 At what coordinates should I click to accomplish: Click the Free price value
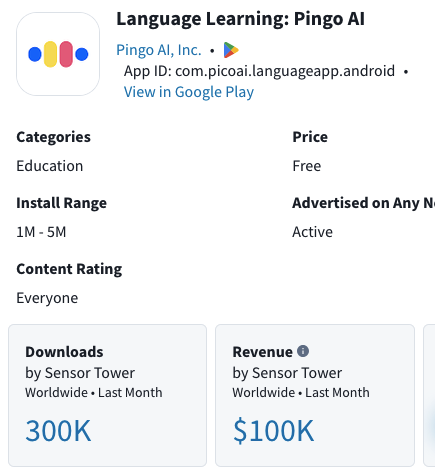click(307, 166)
